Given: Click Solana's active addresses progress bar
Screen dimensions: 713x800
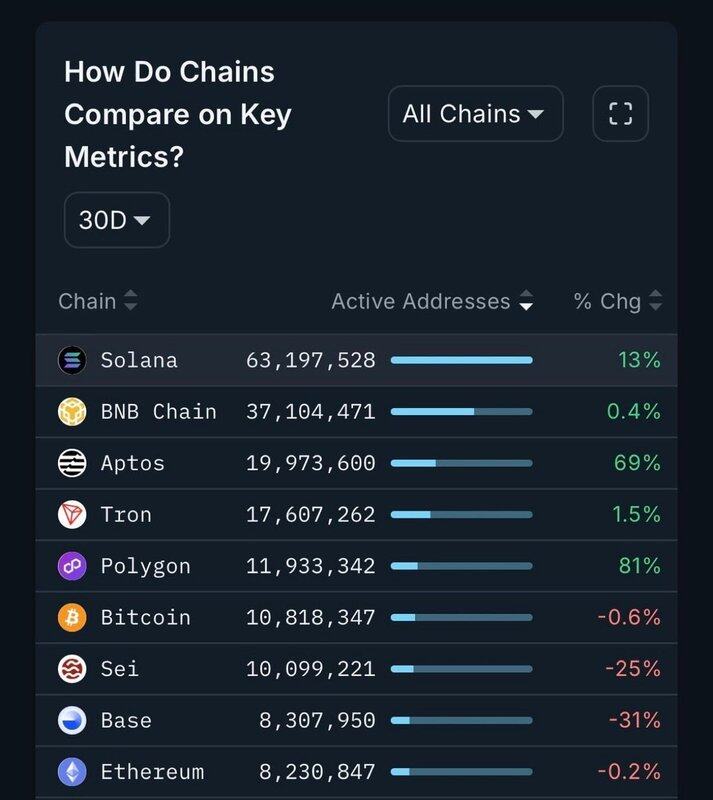Looking at the screenshot, I should click(461, 360).
